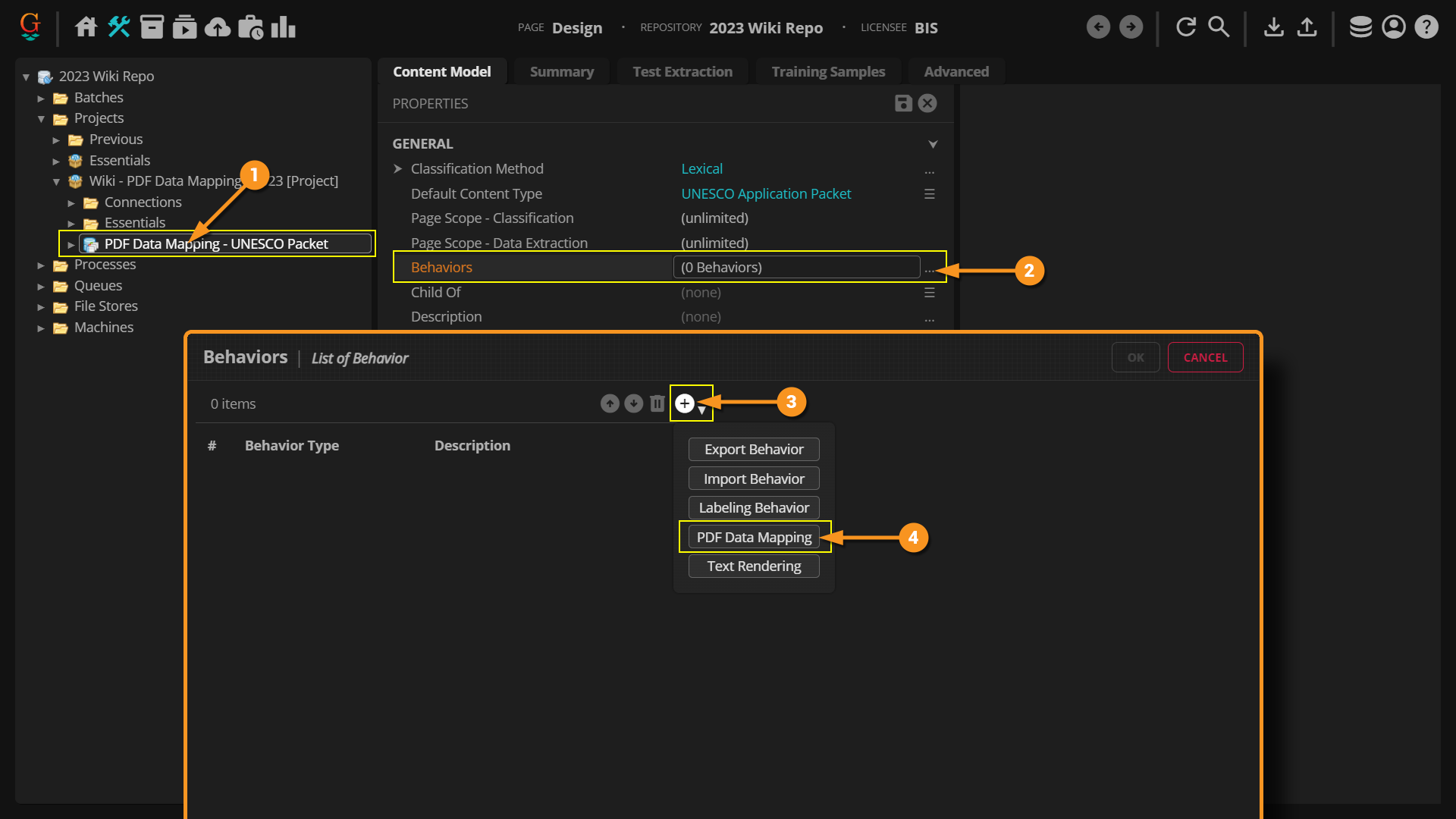The width and height of the screenshot is (1456, 819).
Task: Click the Design tools icon
Action: click(x=119, y=27)
